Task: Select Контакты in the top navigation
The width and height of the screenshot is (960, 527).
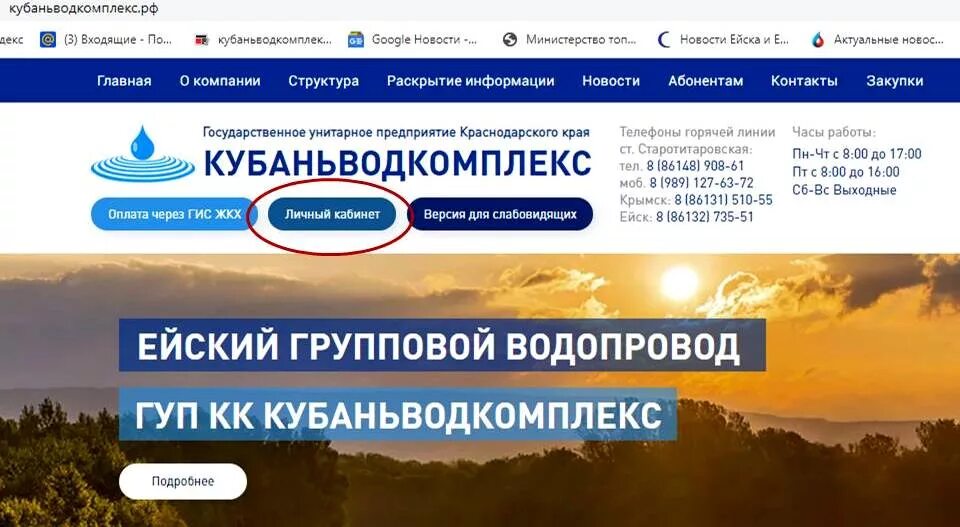Action: [804, 81]
